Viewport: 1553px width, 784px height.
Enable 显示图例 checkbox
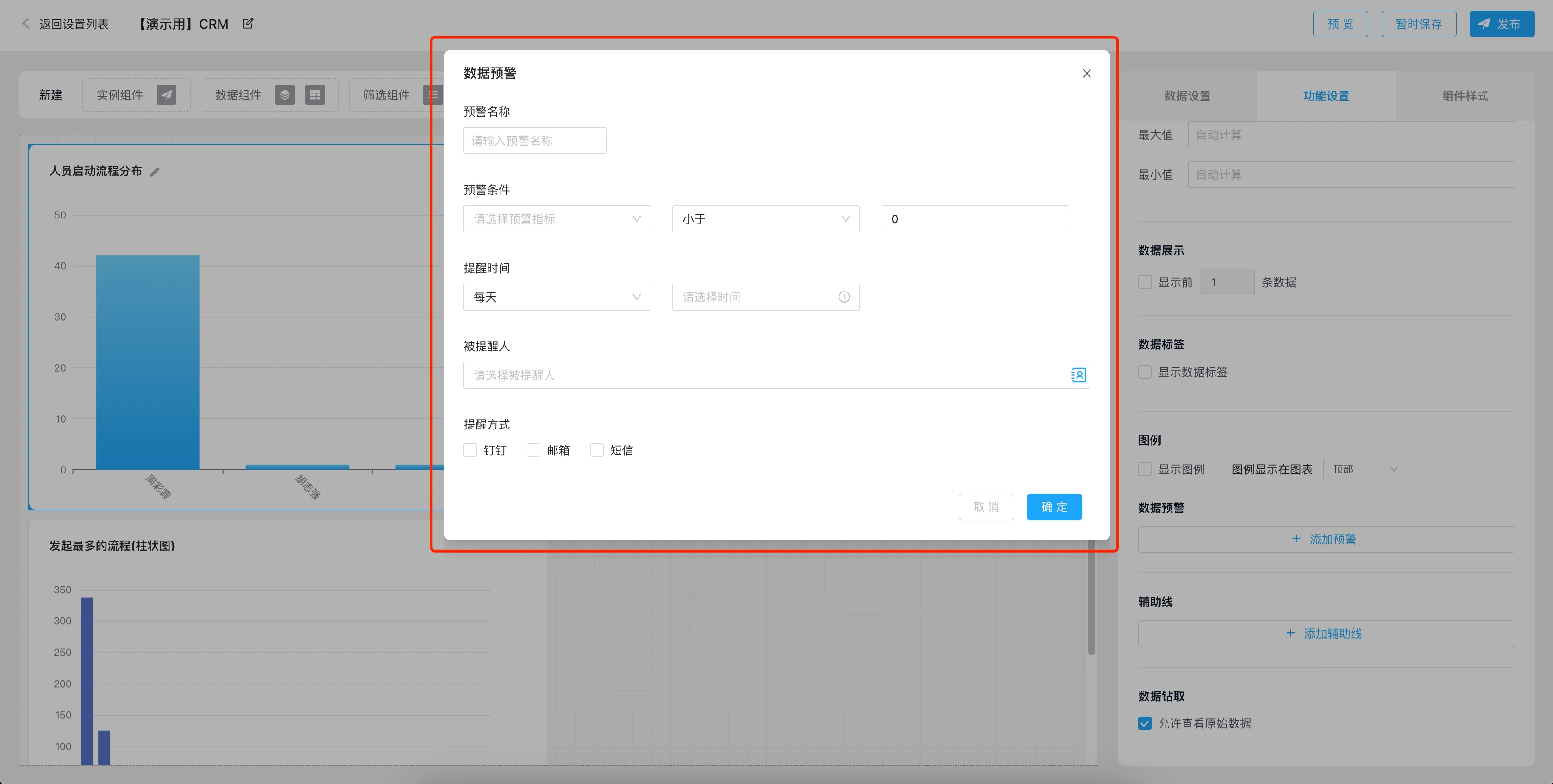[x=1144, y=469]
